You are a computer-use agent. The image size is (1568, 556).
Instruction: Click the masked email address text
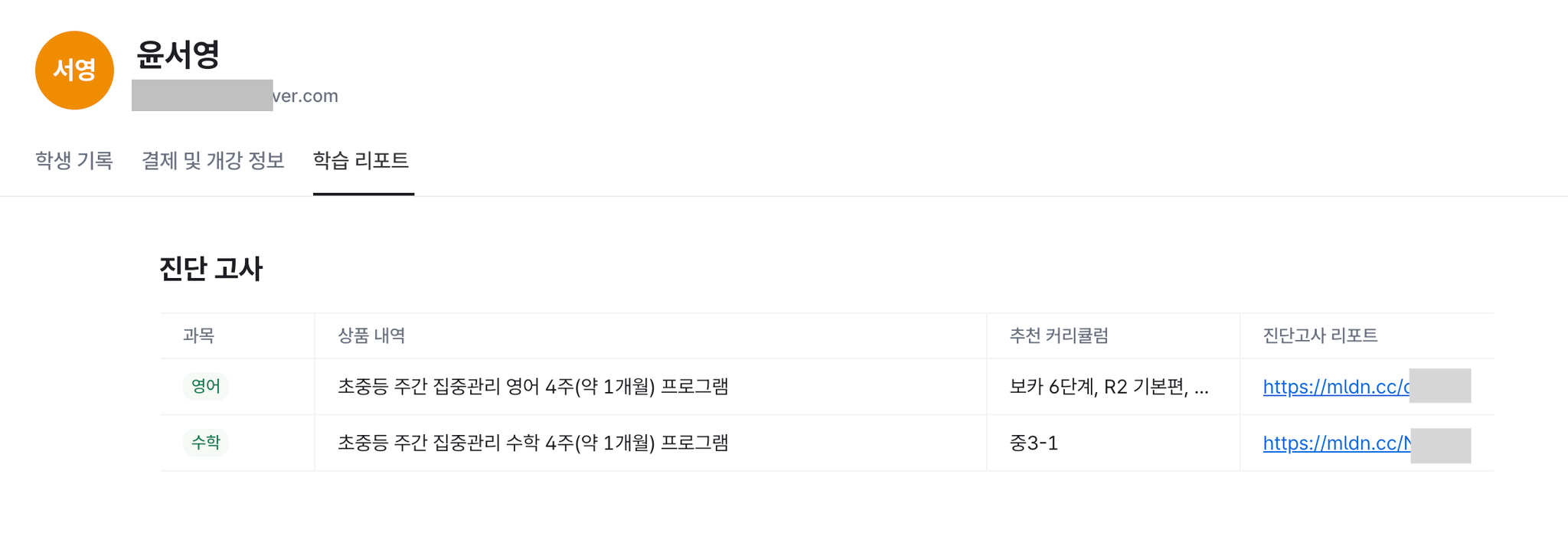[x=235, y=96]
